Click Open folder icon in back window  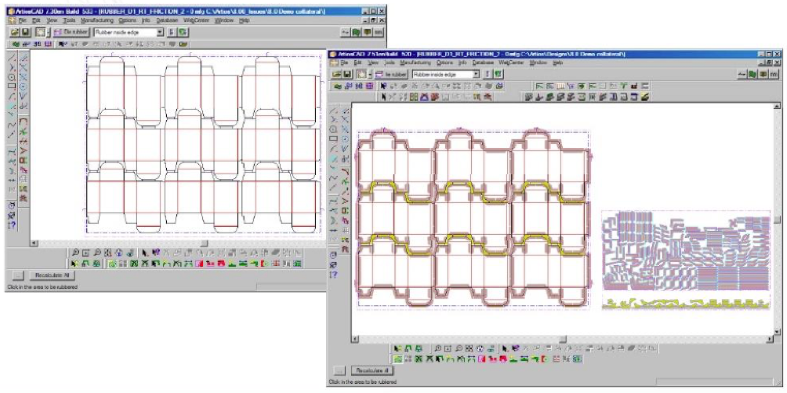[15, 32]
